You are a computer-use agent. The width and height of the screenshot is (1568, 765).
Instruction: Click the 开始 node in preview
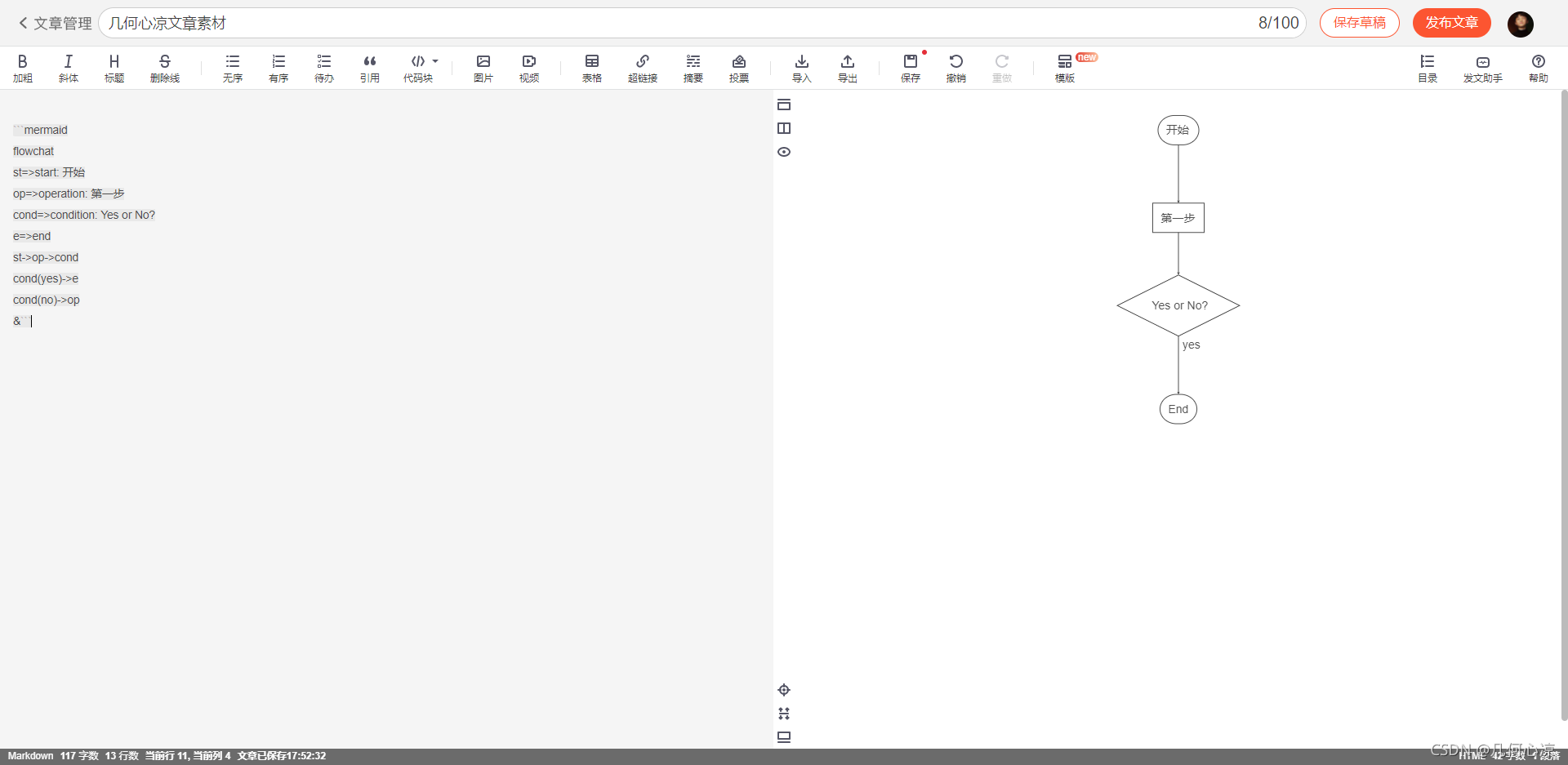(x=1178, y=130)
